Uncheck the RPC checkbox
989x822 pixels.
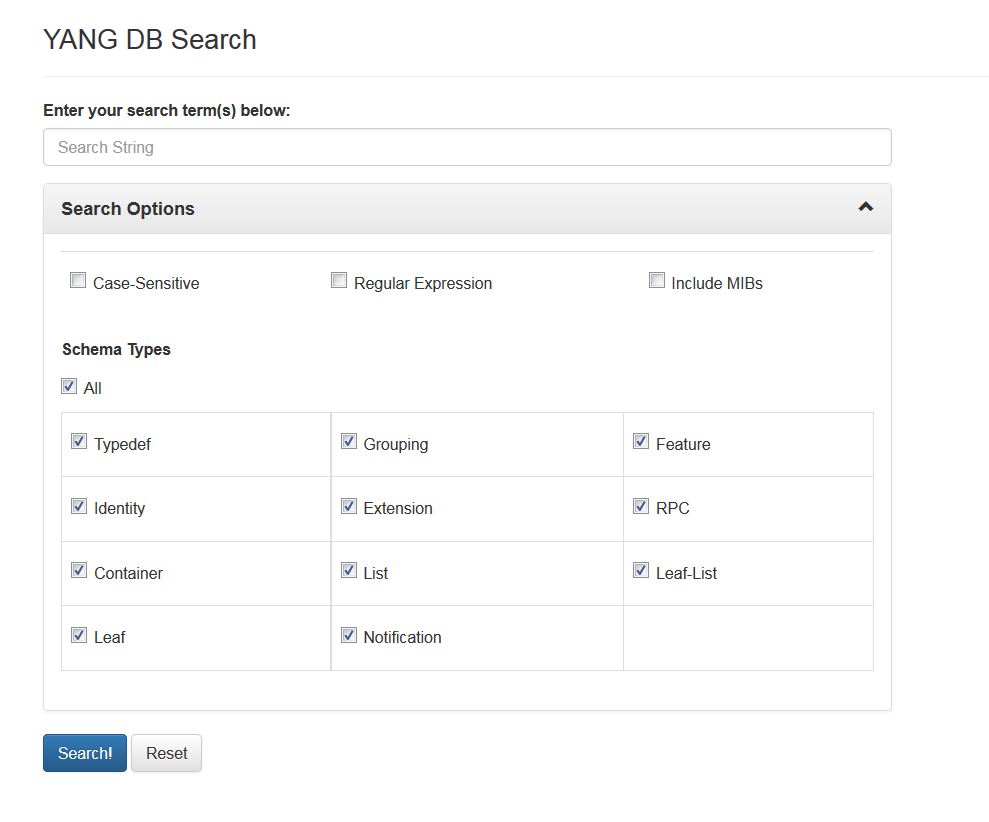click(x=641, y=506)
